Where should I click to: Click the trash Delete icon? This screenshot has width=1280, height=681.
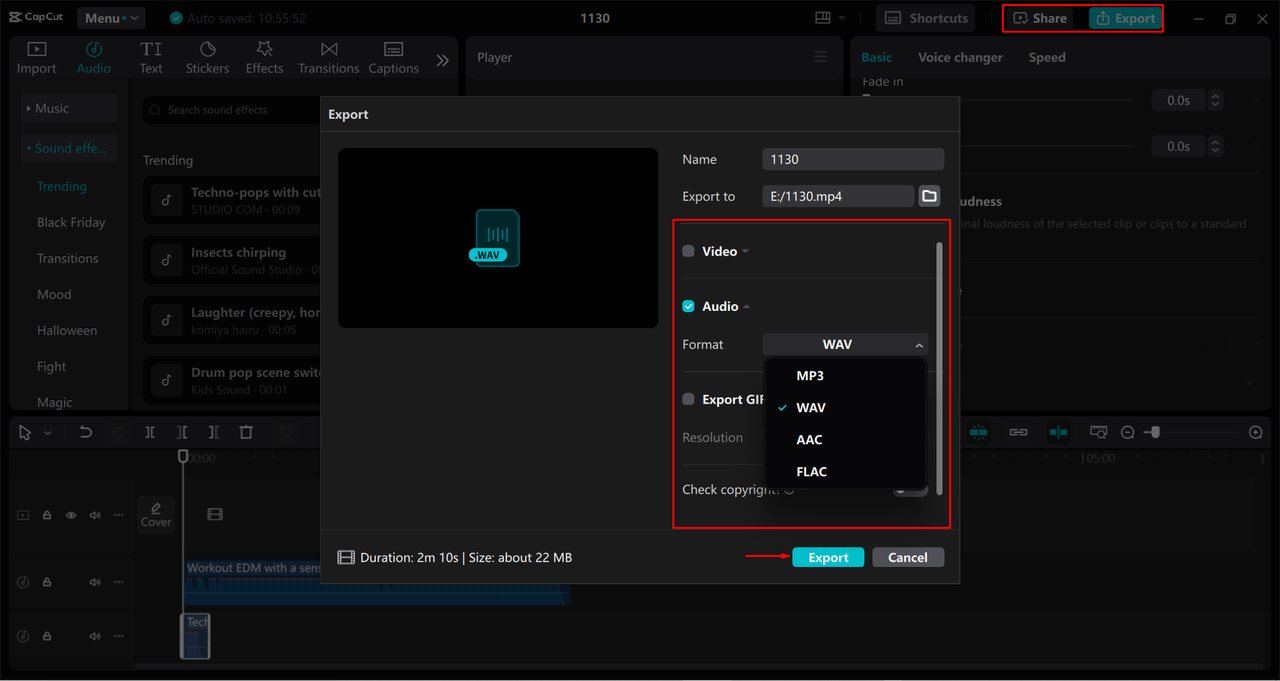pos(246,432)
